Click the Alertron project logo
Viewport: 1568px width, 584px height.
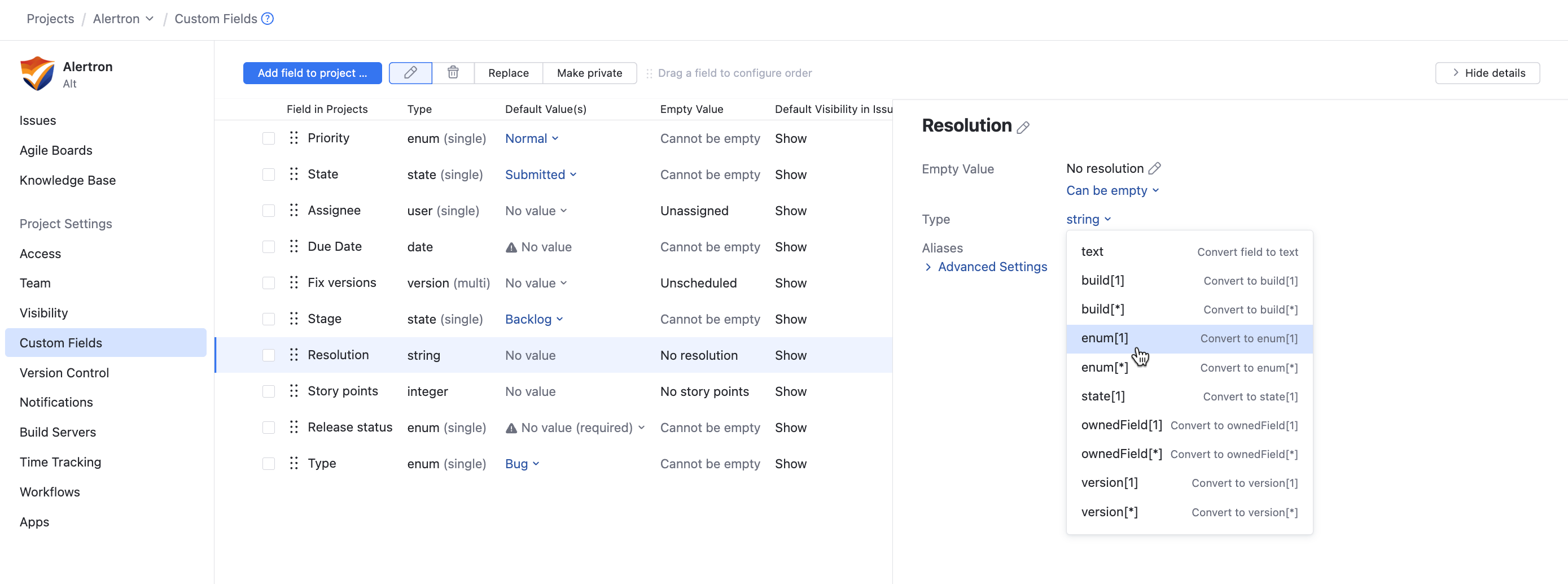(x=37, y=73)
